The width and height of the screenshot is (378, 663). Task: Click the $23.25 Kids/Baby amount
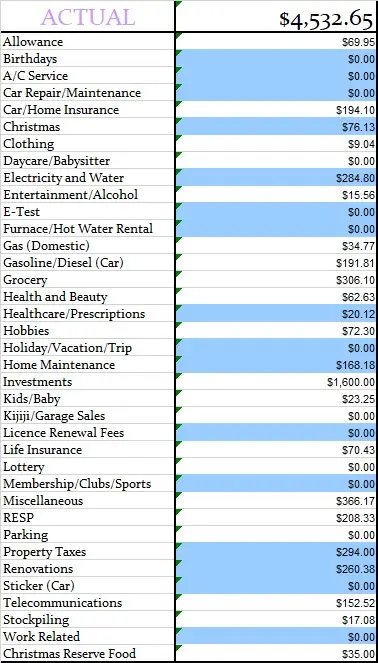coord(359,399)
